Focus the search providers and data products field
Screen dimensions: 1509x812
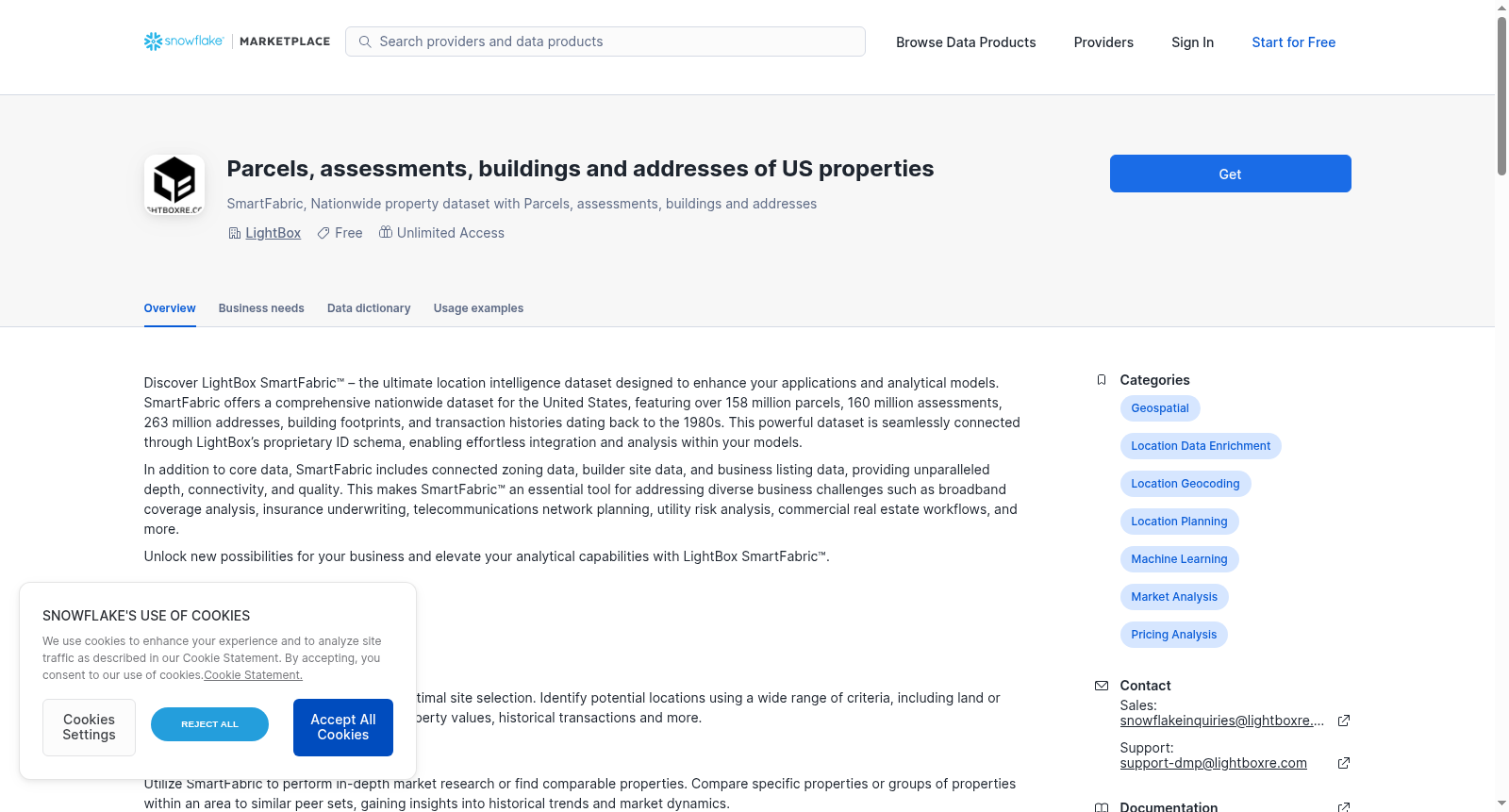point(605,41)
